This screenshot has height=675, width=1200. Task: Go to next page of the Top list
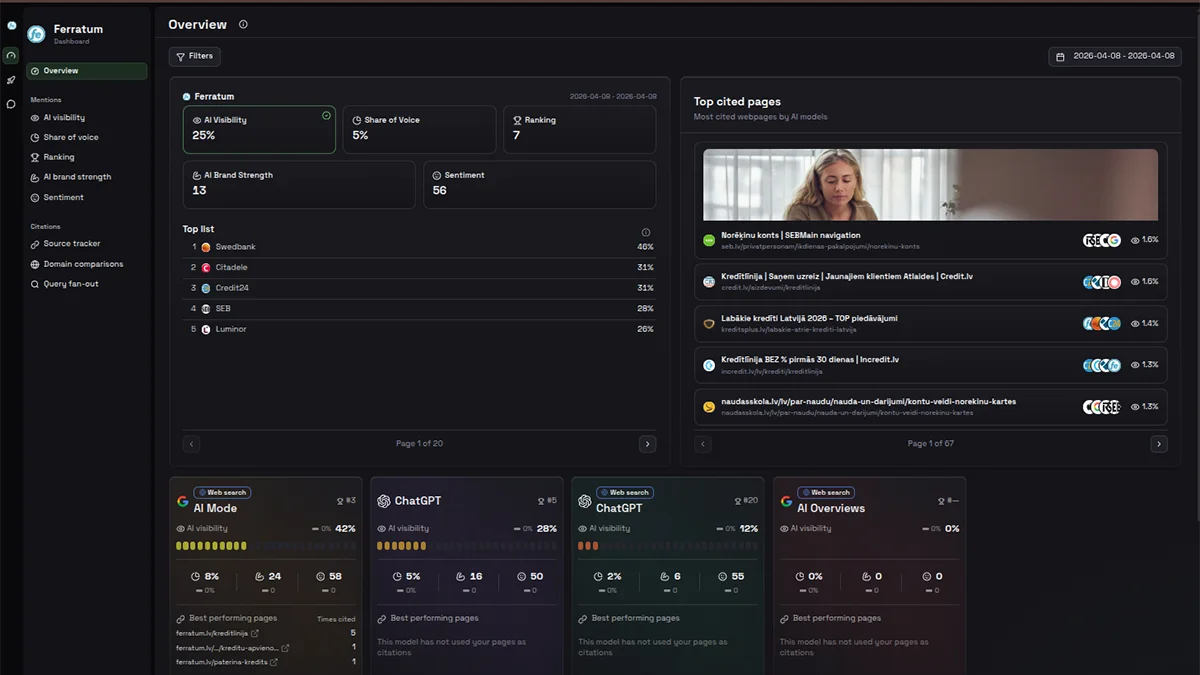647,444
